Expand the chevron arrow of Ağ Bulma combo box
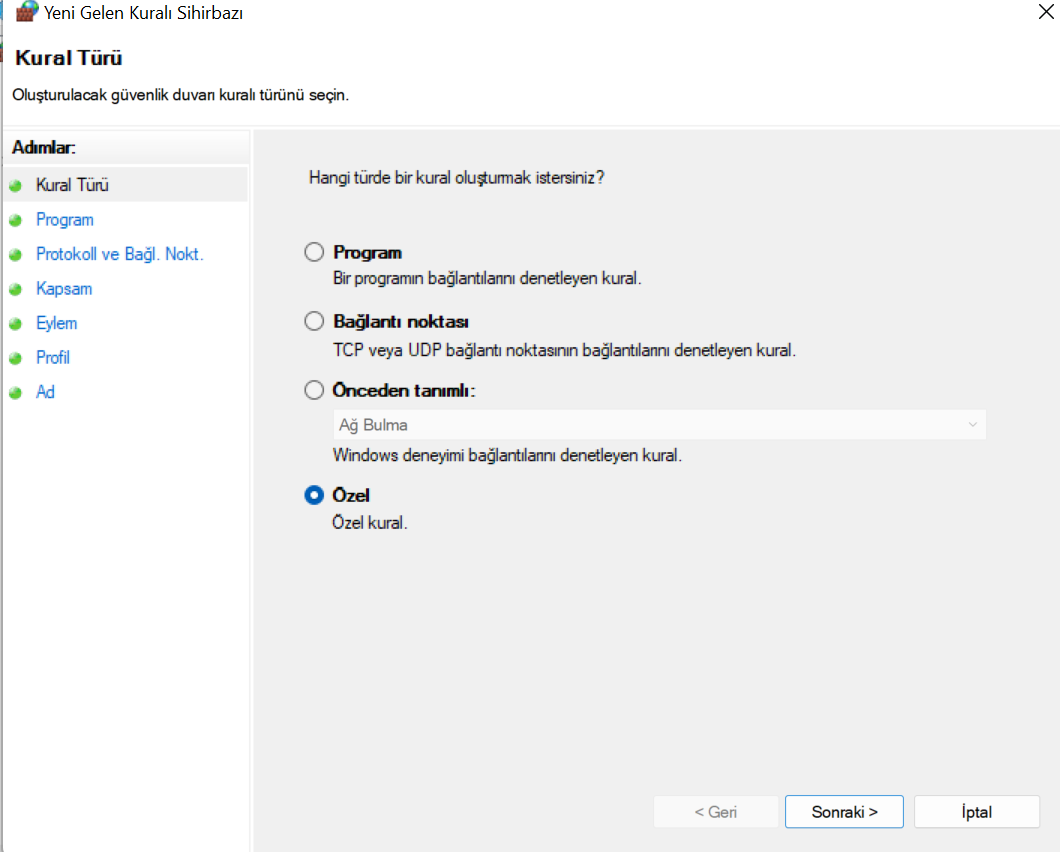Screen dimensions: 1060x852 point(972,425)
